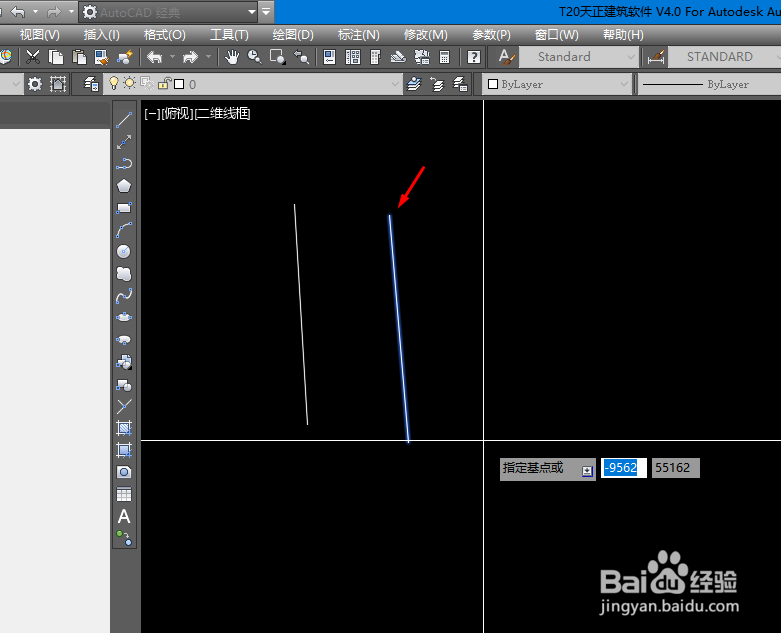Select the Multiline Text tool
Screen dimensions: 781x633
click(x=124, y=516)
